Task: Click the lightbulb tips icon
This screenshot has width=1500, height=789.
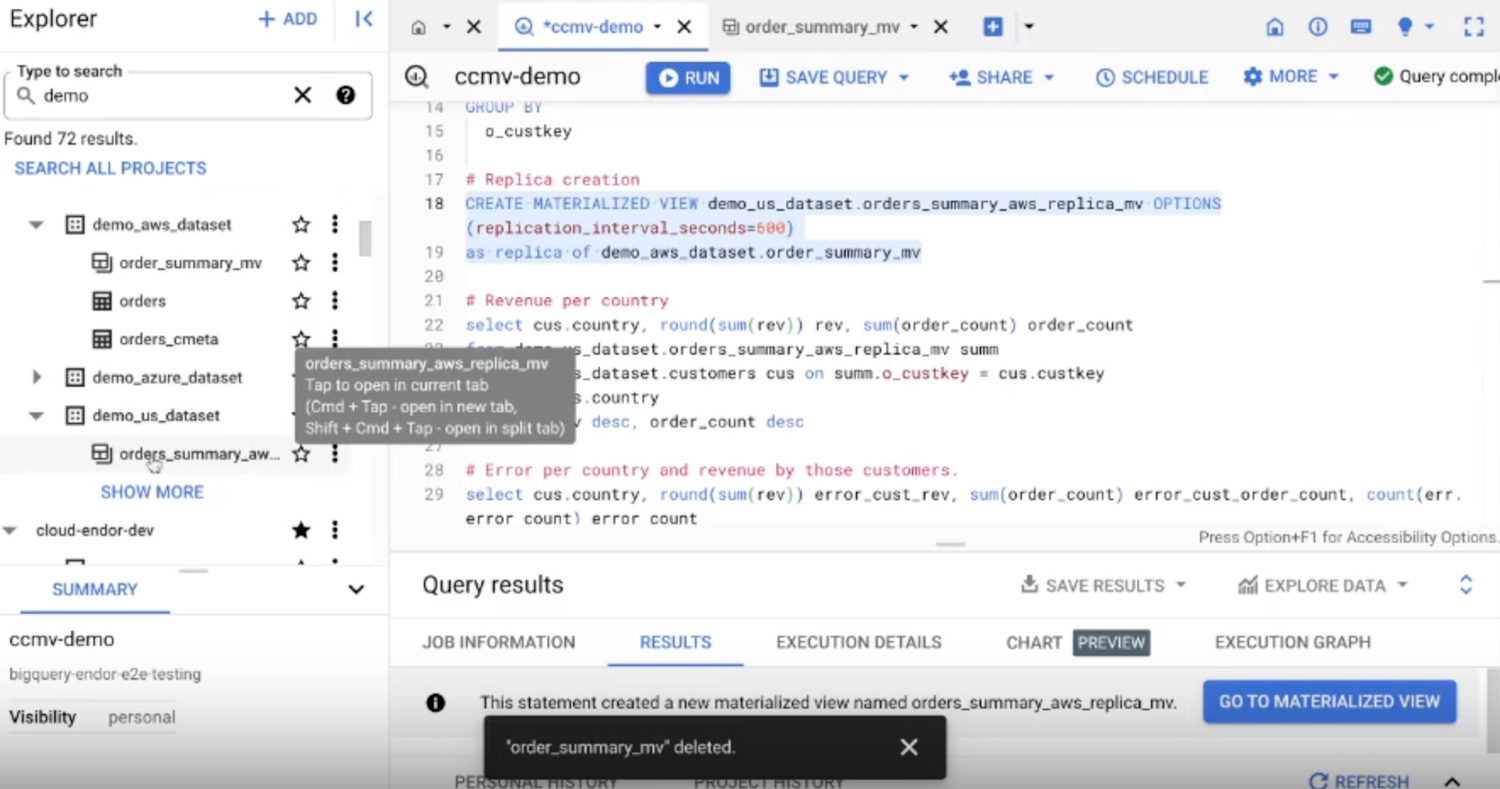Action: point(1406,27)
